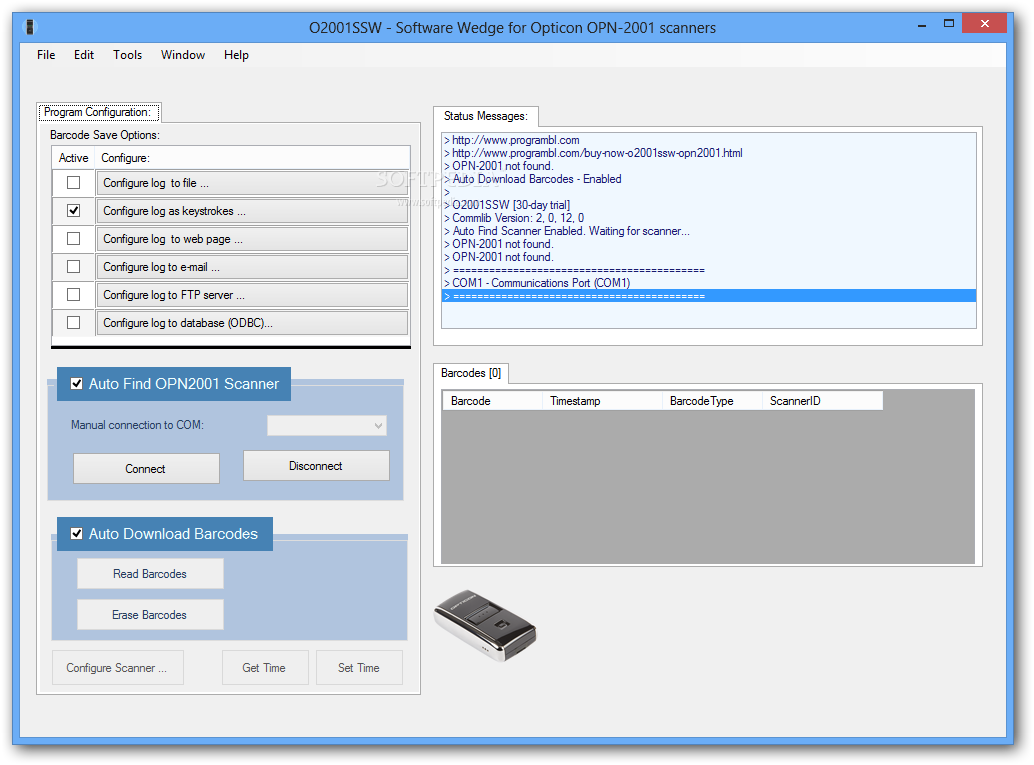
Task: Open Configure log to e-mail settings
Action: 252,267
